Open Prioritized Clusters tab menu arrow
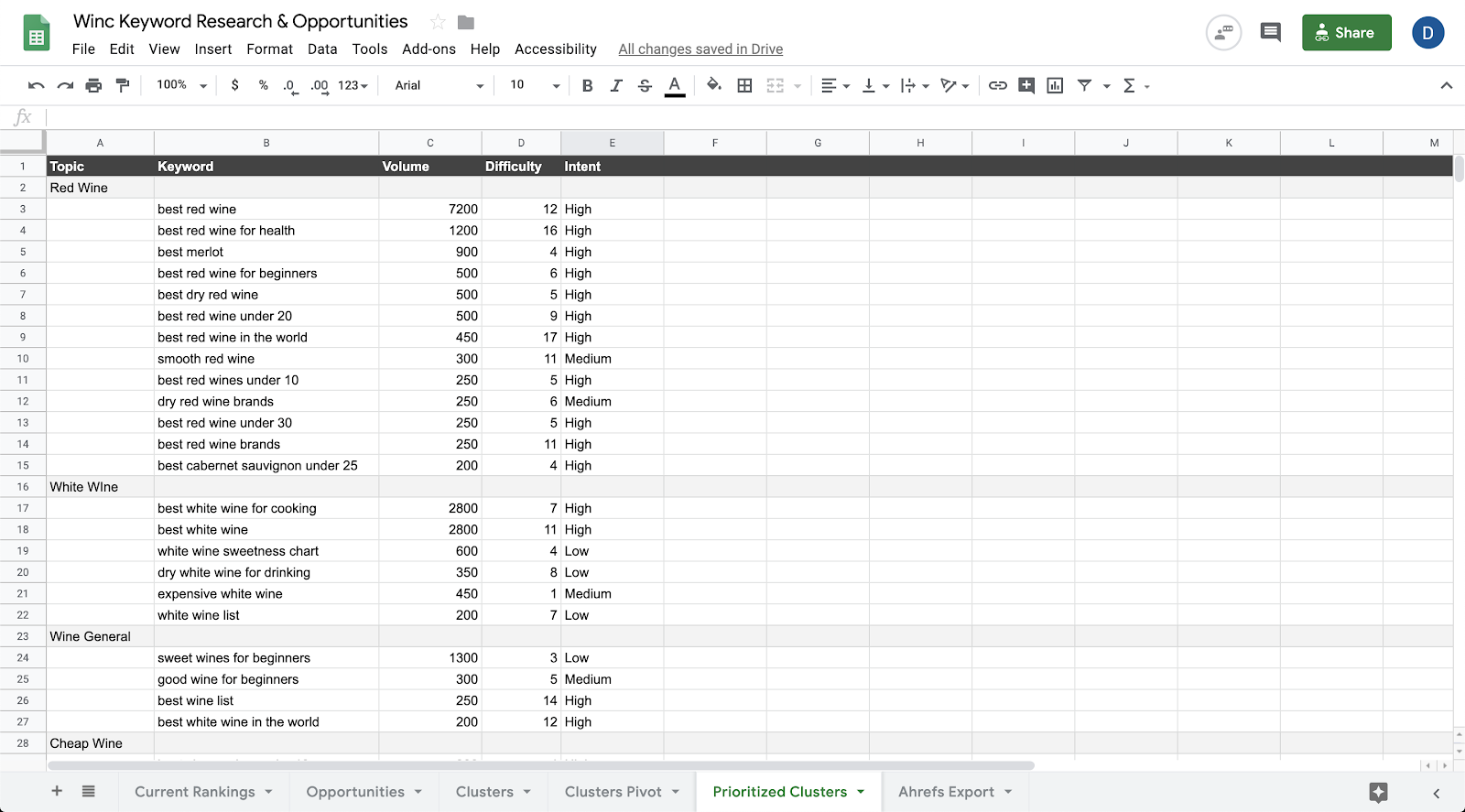 point(861,792)
